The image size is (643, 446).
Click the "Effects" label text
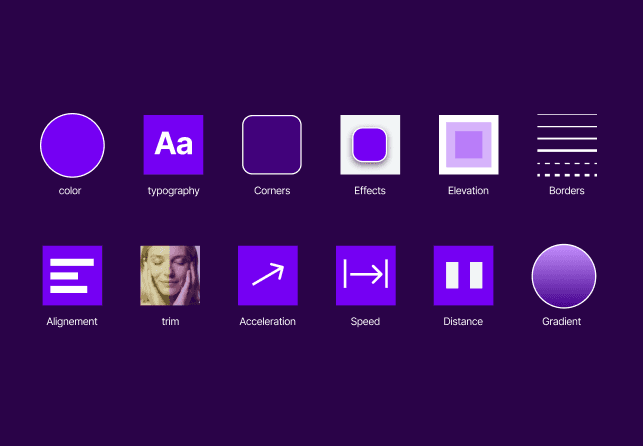tap(370, 191)
